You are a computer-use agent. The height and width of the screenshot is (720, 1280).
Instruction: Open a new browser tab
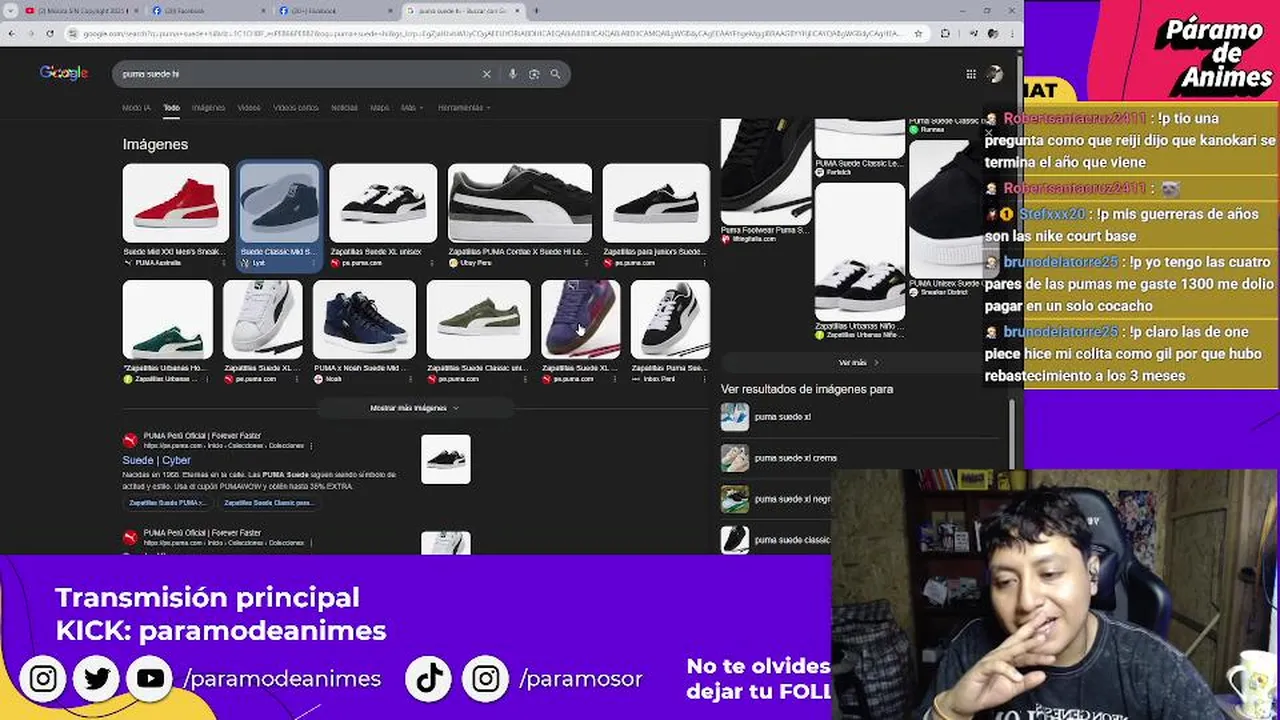[536, 10]
